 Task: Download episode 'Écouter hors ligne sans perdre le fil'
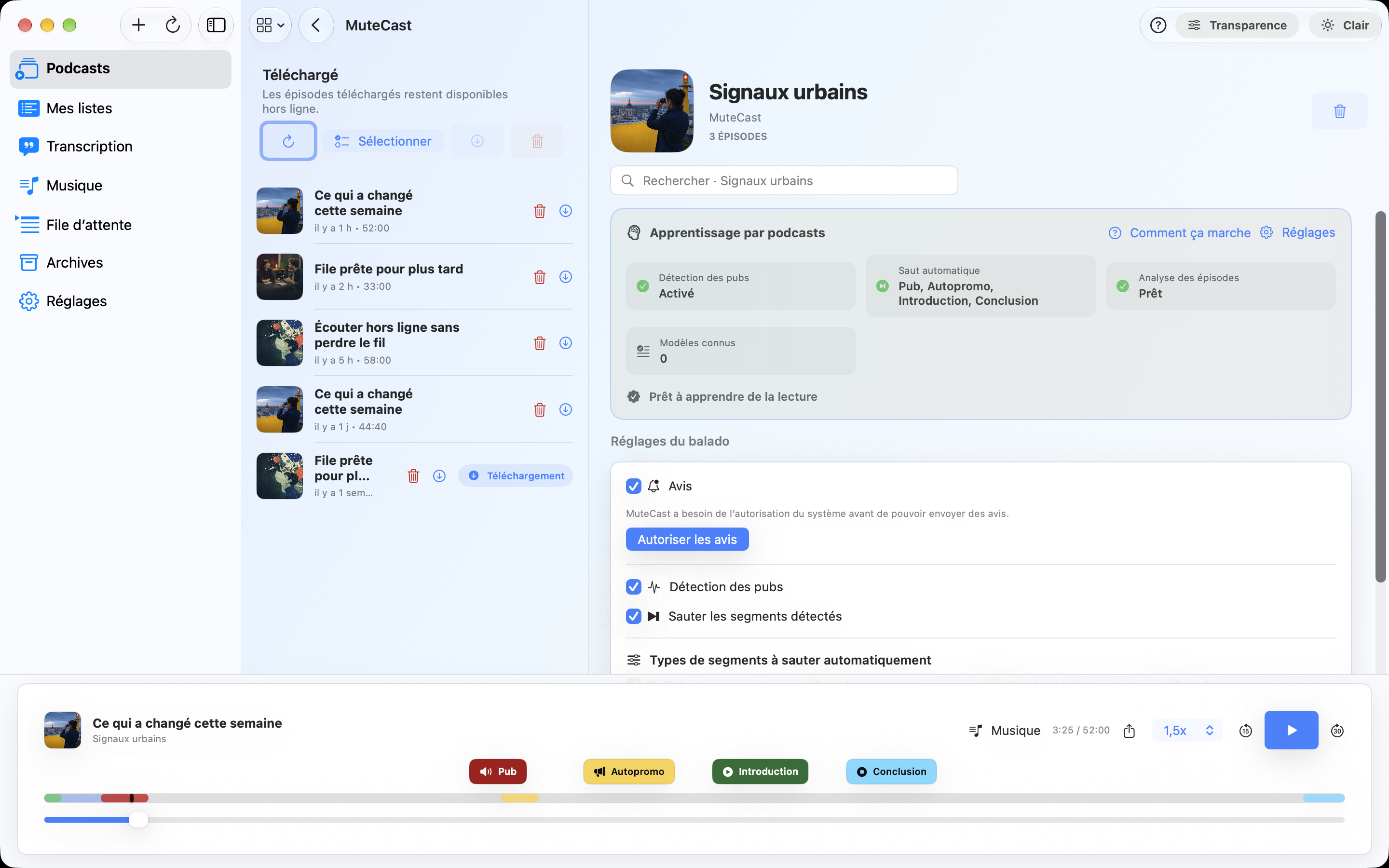pyautogui.click(x=565, y=343)
